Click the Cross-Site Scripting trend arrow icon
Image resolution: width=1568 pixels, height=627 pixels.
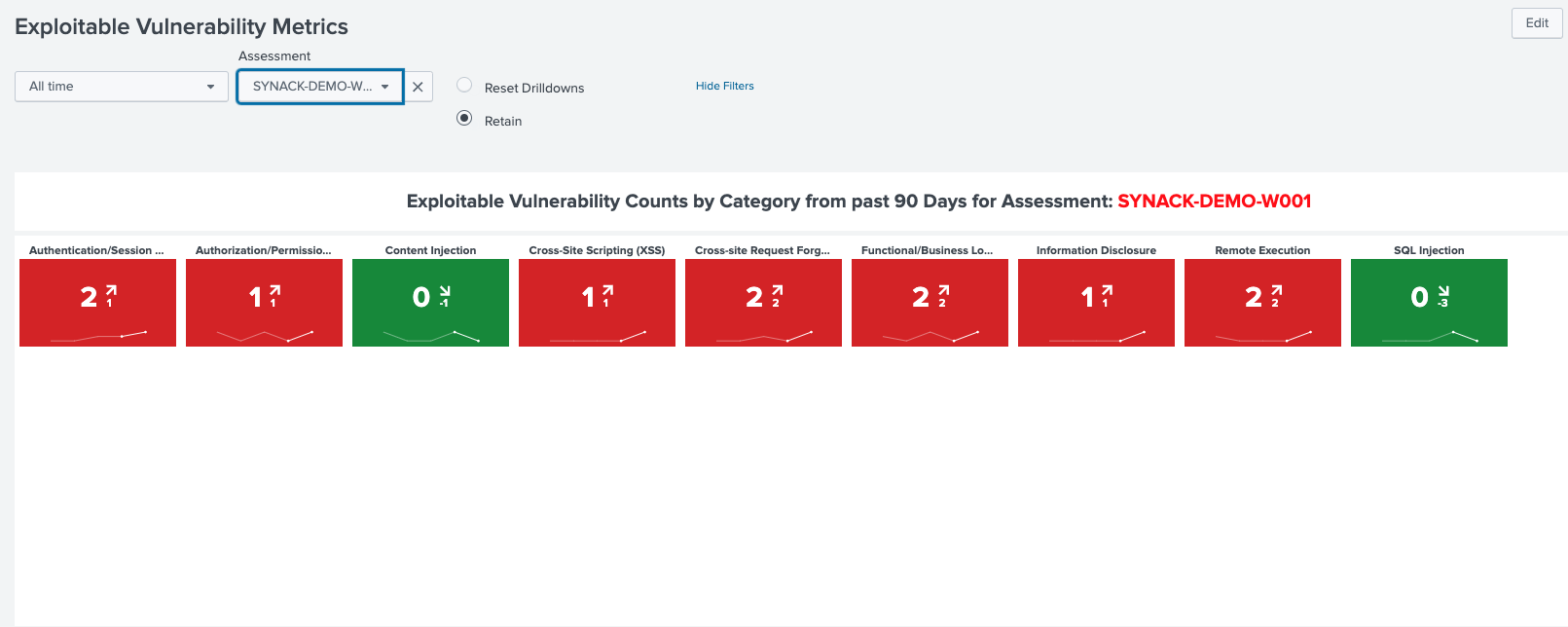click(x=608, y=290)
